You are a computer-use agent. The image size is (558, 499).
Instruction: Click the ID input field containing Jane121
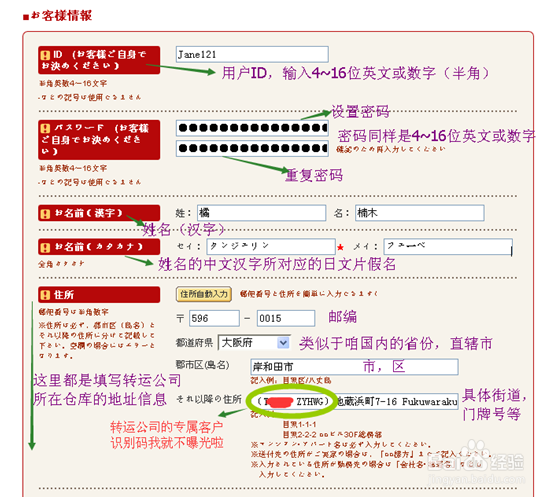[x=252, y=54]
